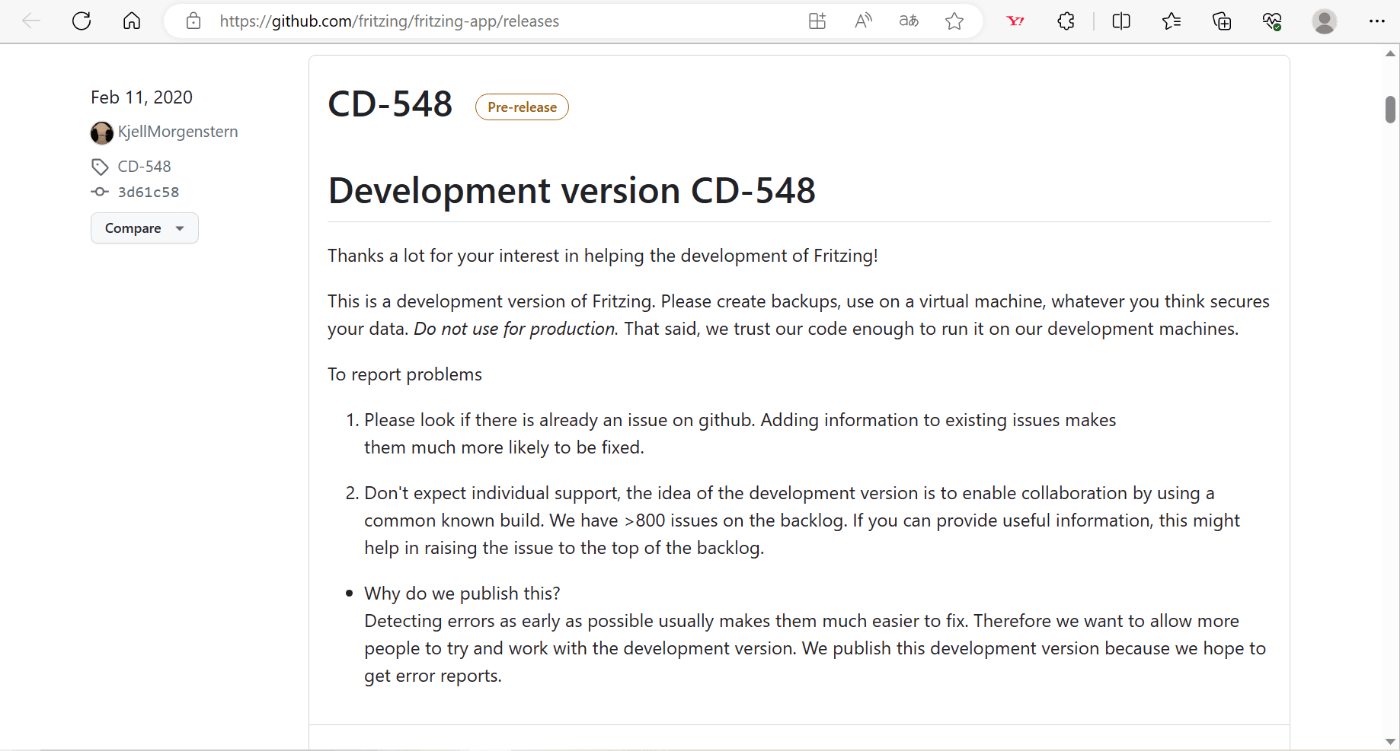The height and width of the screenshot is (751, 1400).
Task: Open the CD-548 tag link in sidebar
Action: [x=144, y=167]
